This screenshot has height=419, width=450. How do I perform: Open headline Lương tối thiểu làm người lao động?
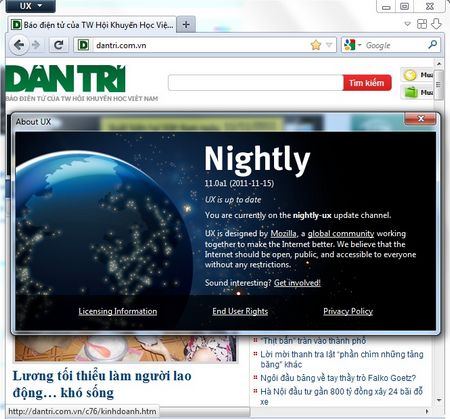102,384
